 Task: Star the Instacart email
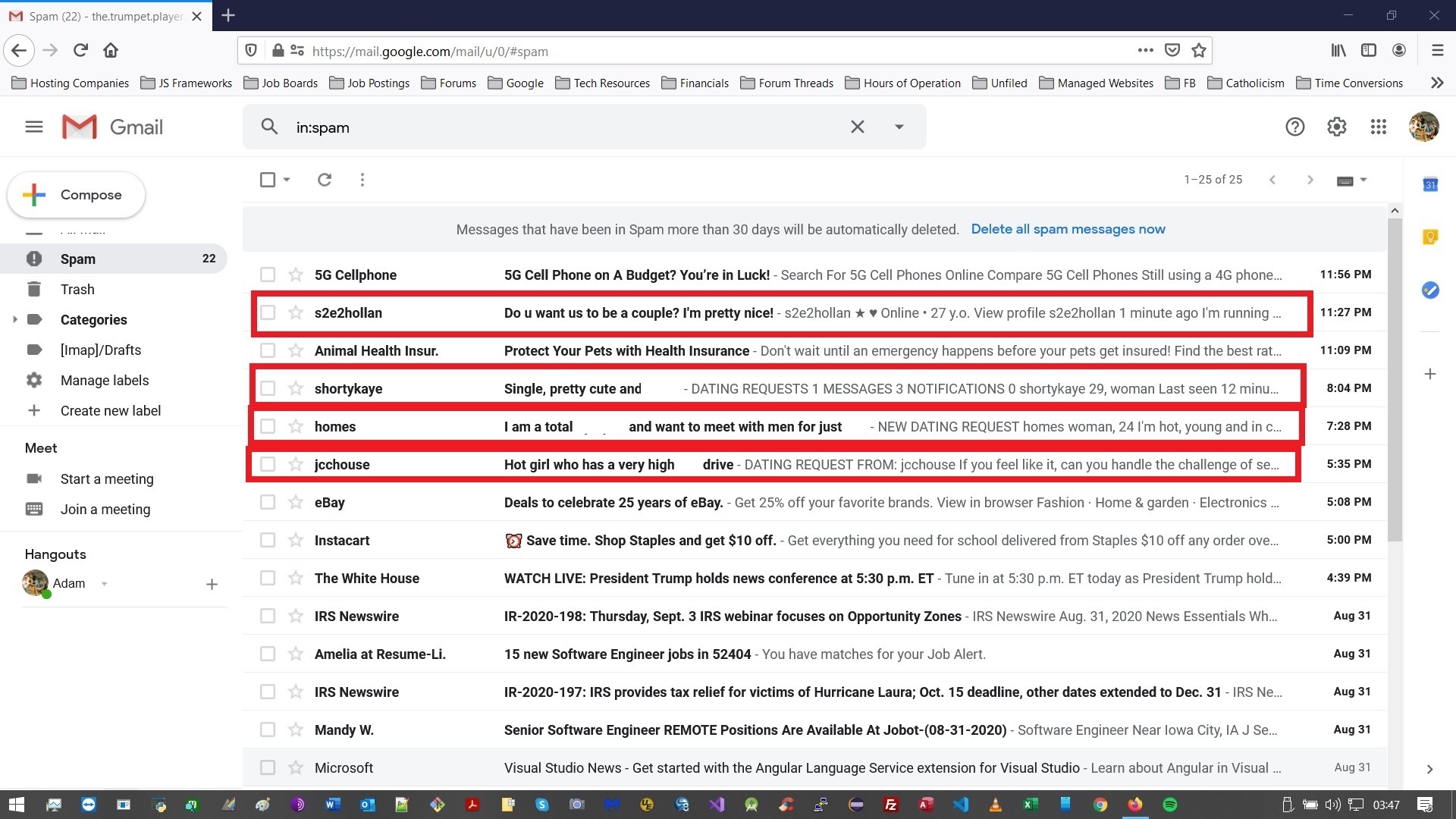(296, 540)
